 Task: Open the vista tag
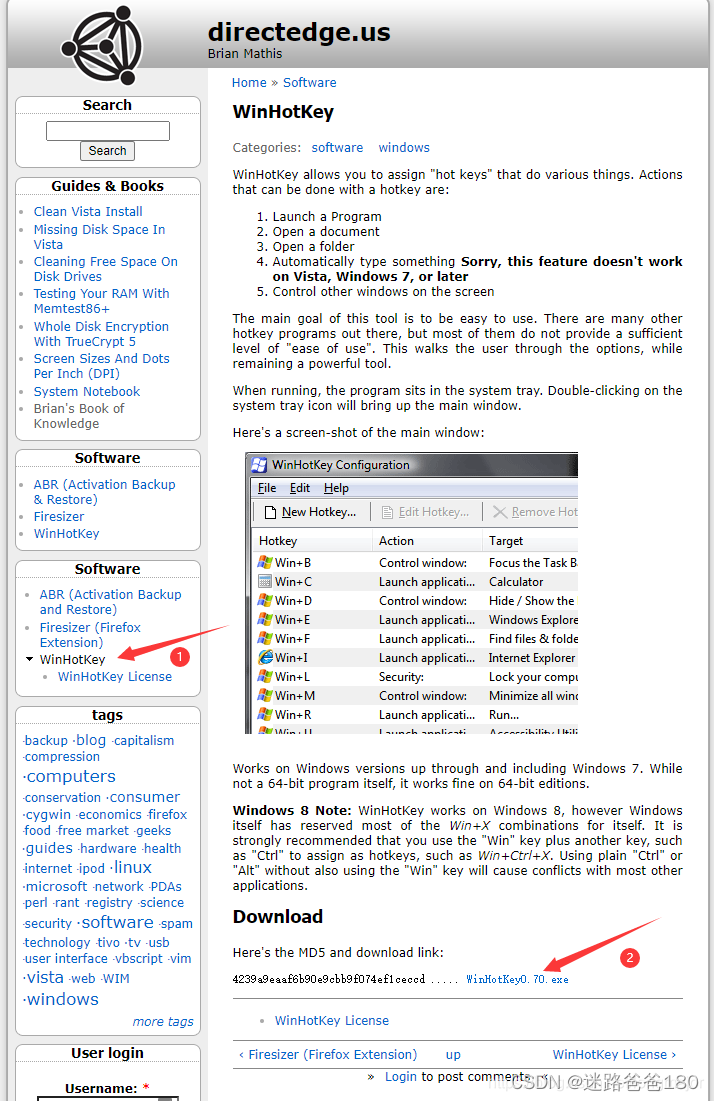44,977
